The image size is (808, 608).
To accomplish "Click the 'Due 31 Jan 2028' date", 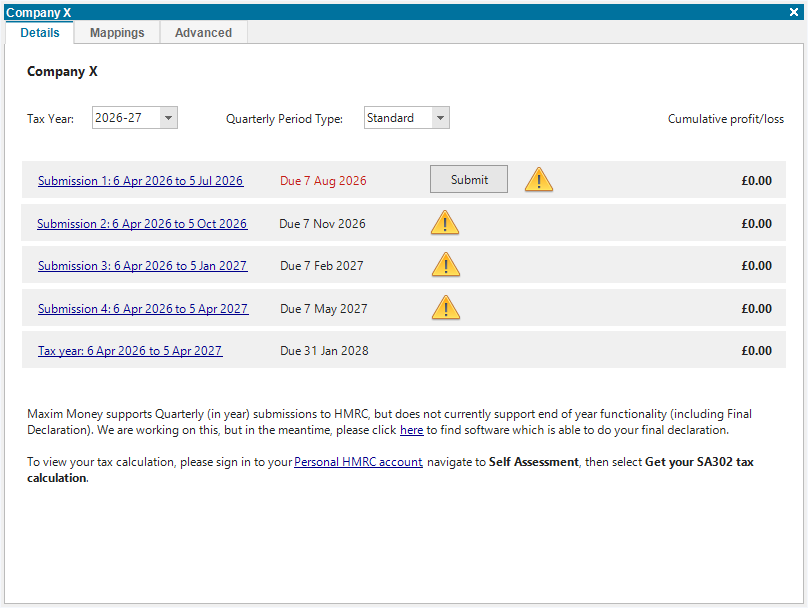I will tap(324, 351).
